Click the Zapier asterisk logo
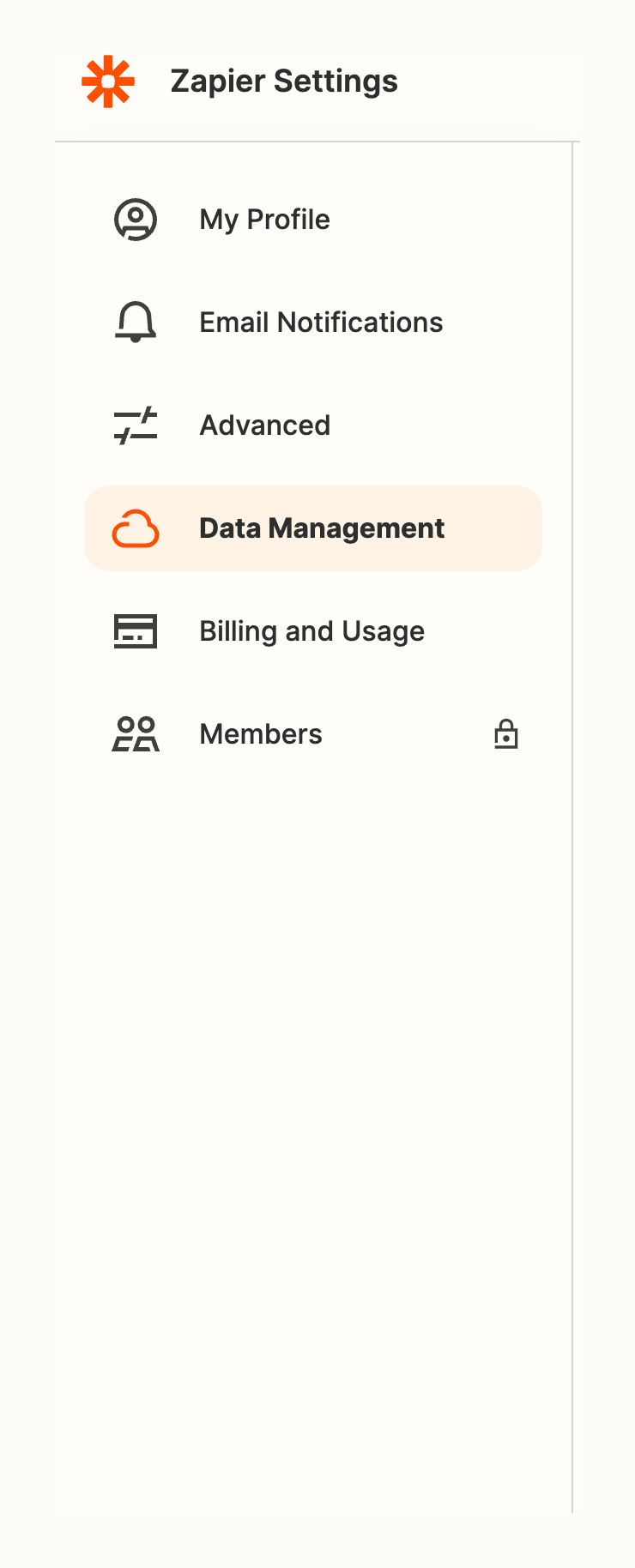This screenshot has height=1568, width=635. pyautogui.click(x=109, y=81)
